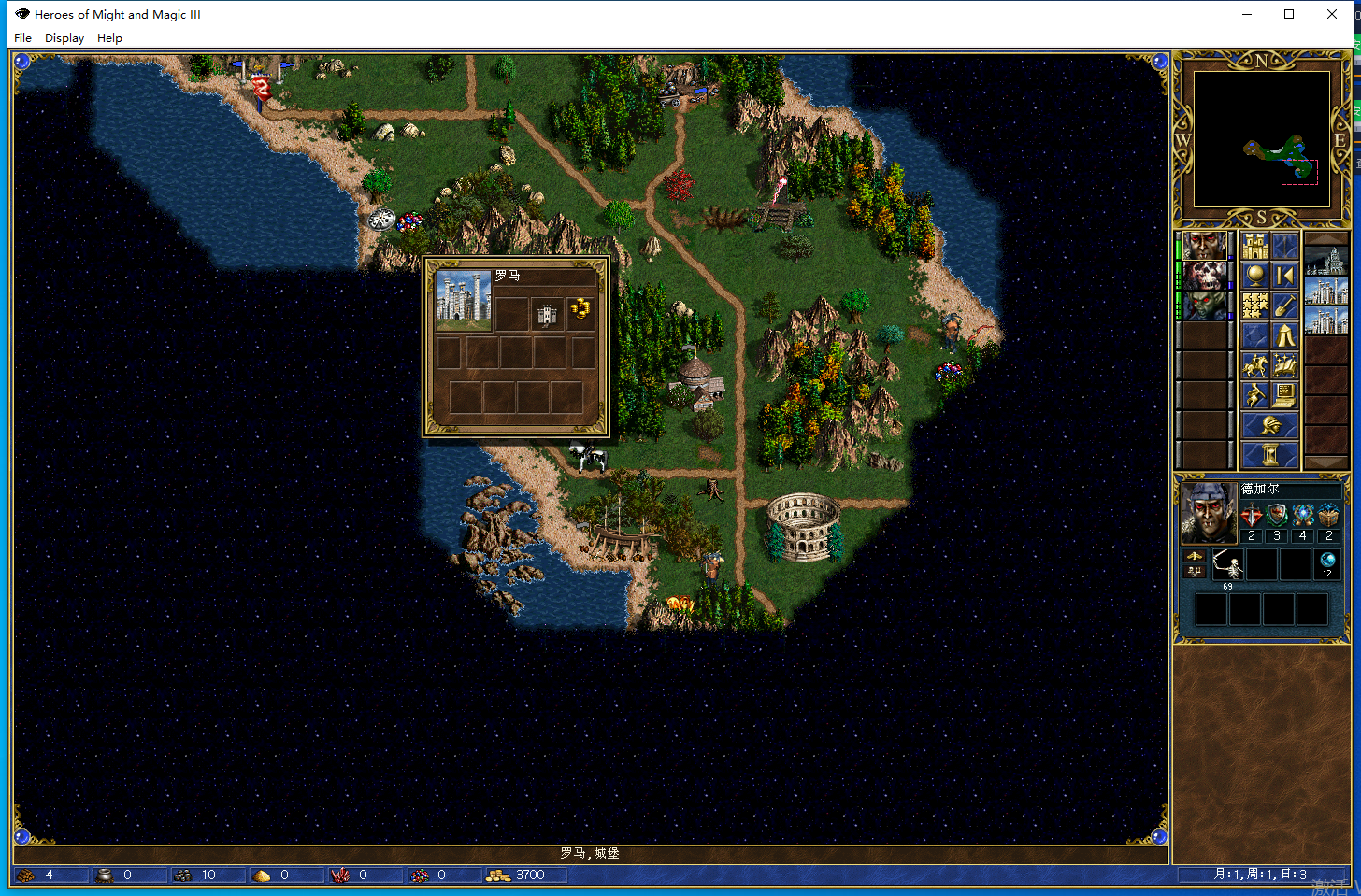
Task: Open system options computer icon
Action: [x=1284, y=395]
